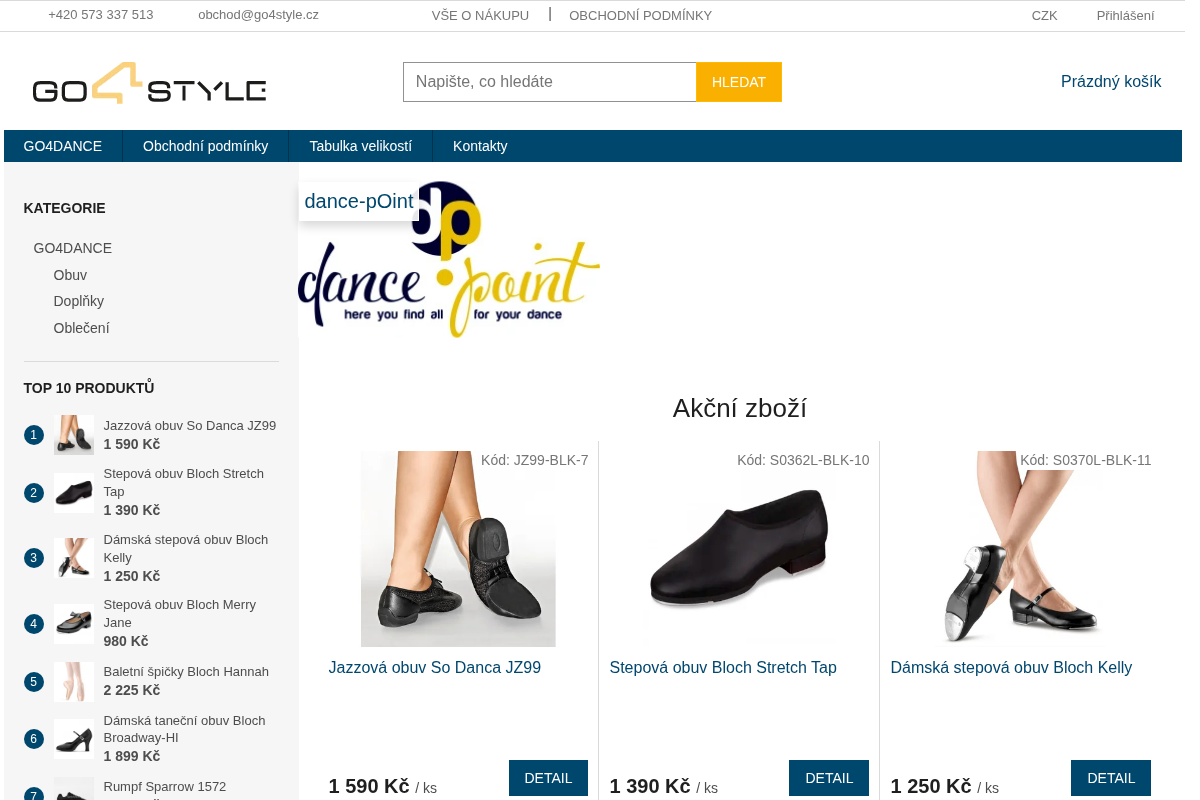Click the GO4STYLE logo
The image size is (1200, 800).
pyautogui.click(x=150, y=83)
